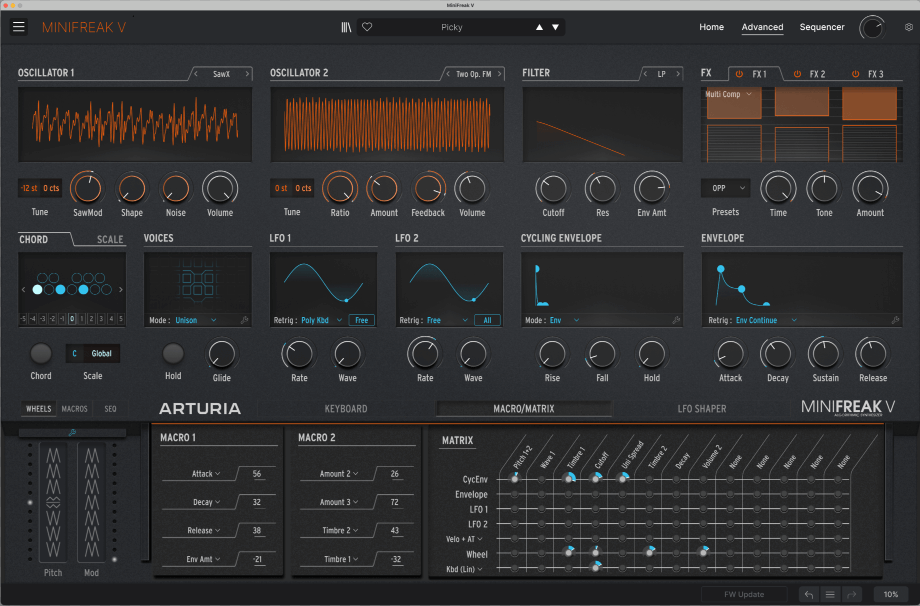Image resolution: width=920 pixels, height=606 pixels.
Task: Toggle the Hold button under Voices
Action: 172,353
